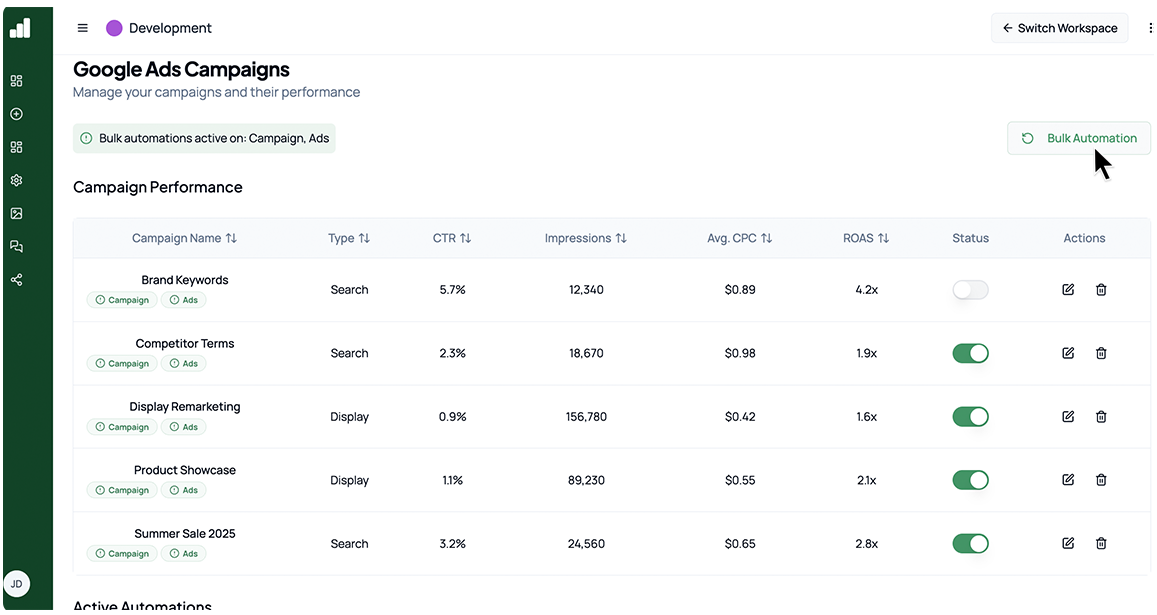Select the Display Remarketing campaign name
The height and width of the screenshot is (615, 1157).
pos(184,407)
